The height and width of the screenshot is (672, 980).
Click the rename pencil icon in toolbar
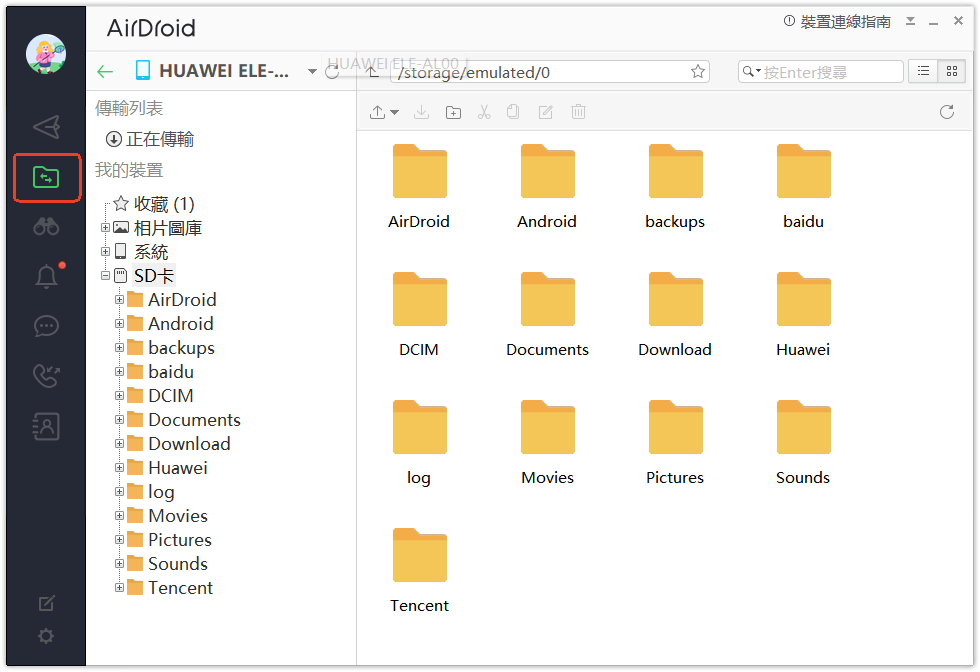(x=546, y=113)
